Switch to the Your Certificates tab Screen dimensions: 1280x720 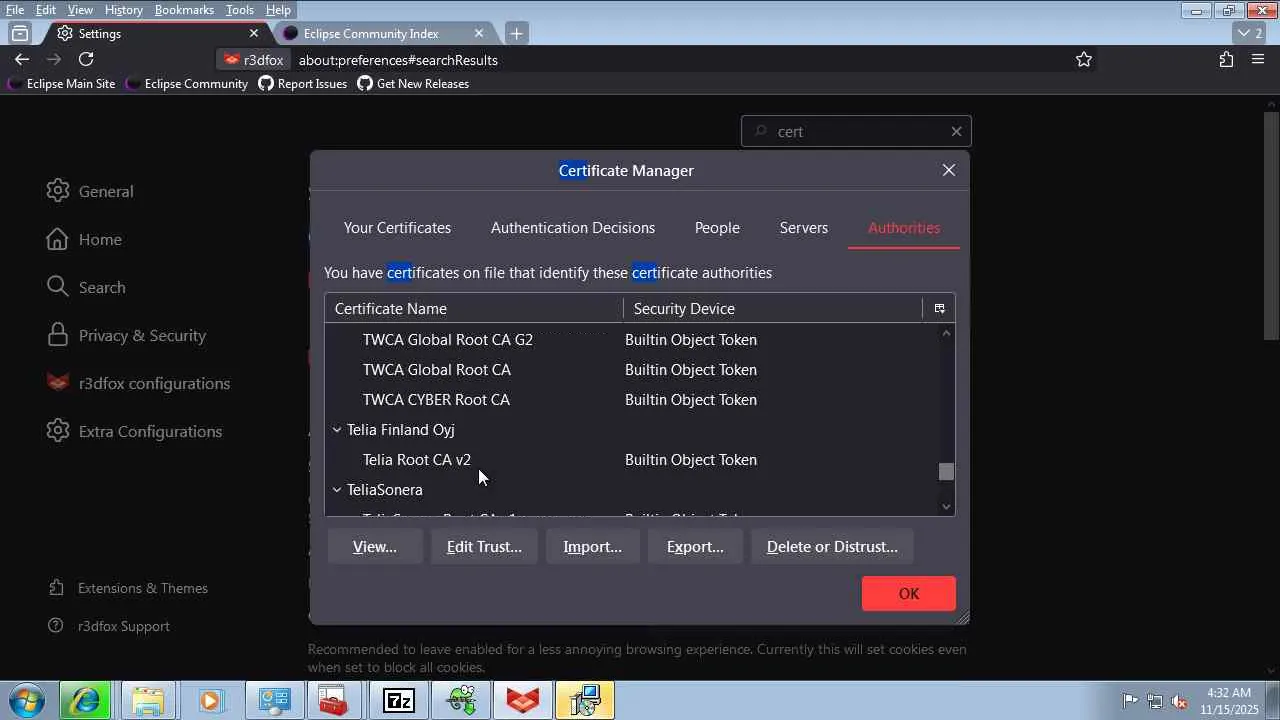(x=397, y=228)
